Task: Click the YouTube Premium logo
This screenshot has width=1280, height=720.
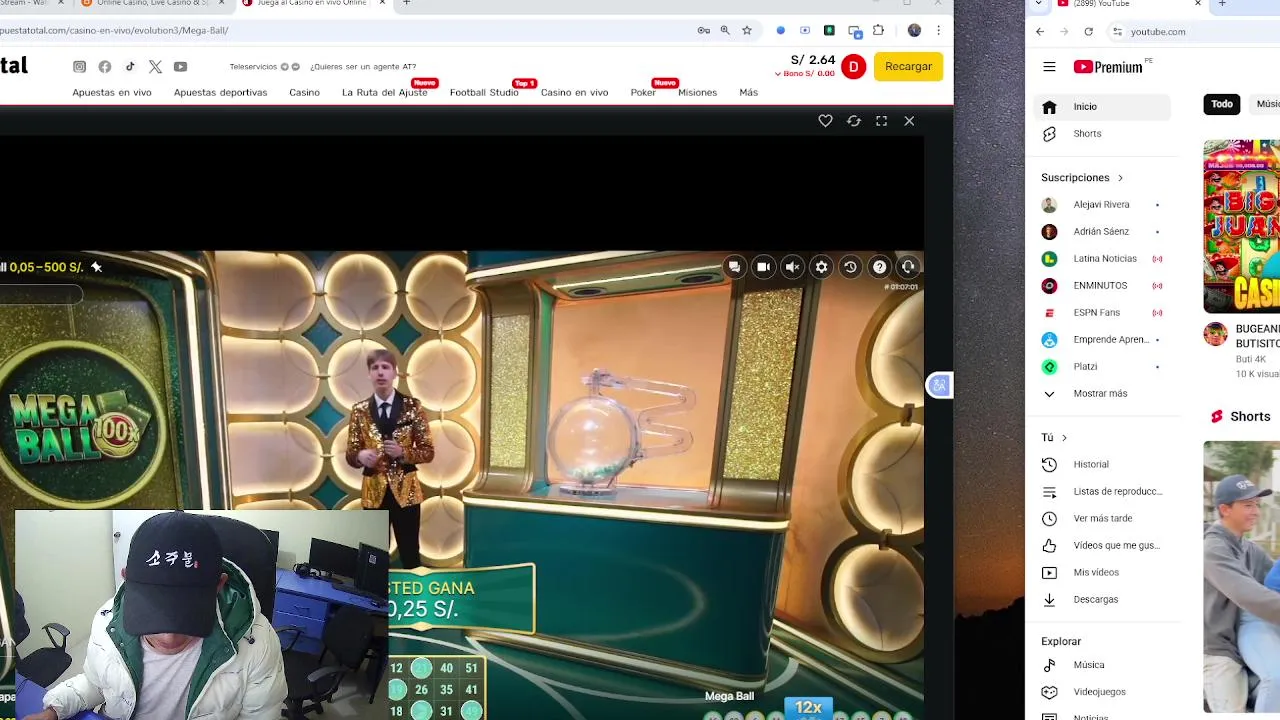Action: (1108, 67)
